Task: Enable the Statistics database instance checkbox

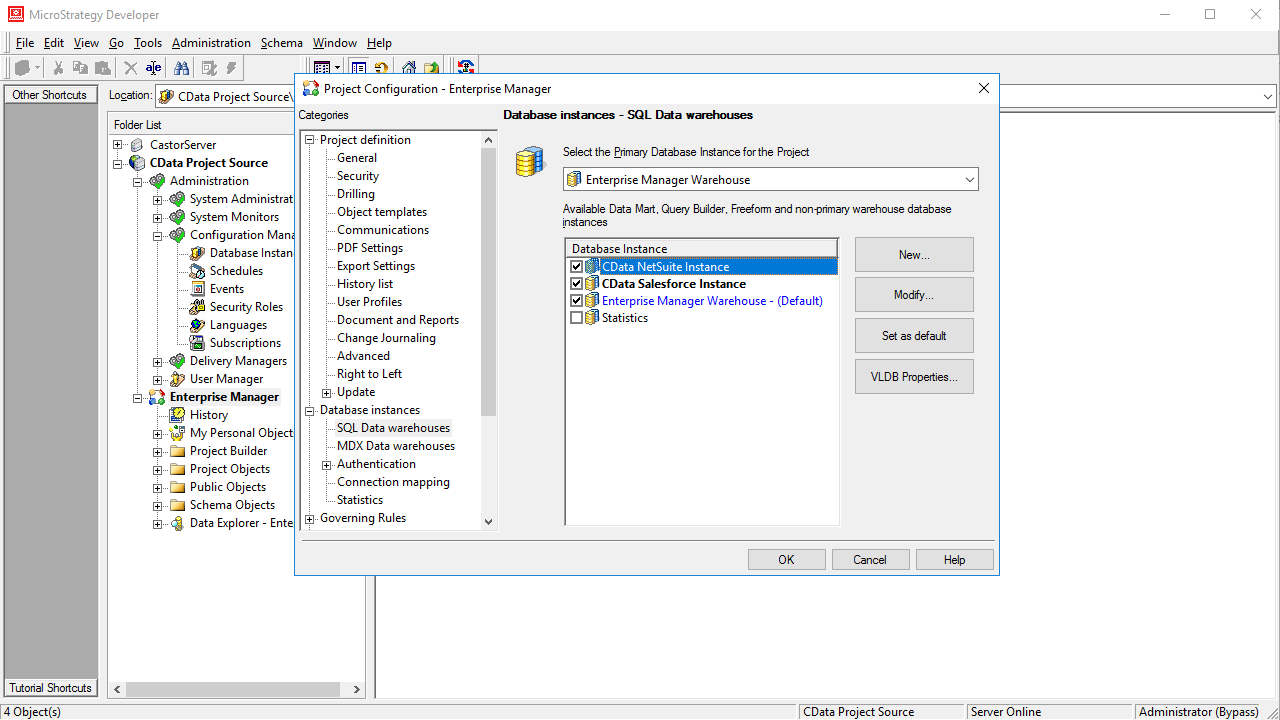Action: [576, 318]
